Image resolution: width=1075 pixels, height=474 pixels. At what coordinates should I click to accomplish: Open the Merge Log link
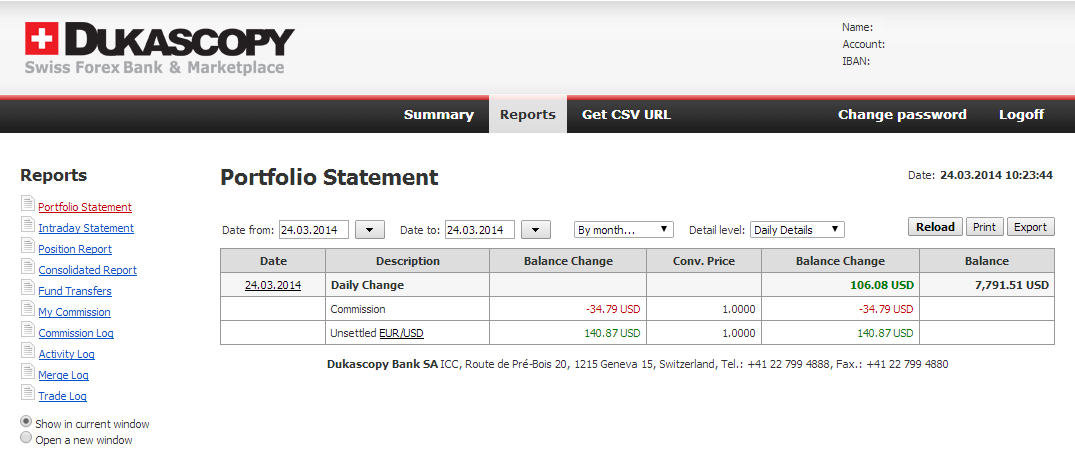(63, 375)
